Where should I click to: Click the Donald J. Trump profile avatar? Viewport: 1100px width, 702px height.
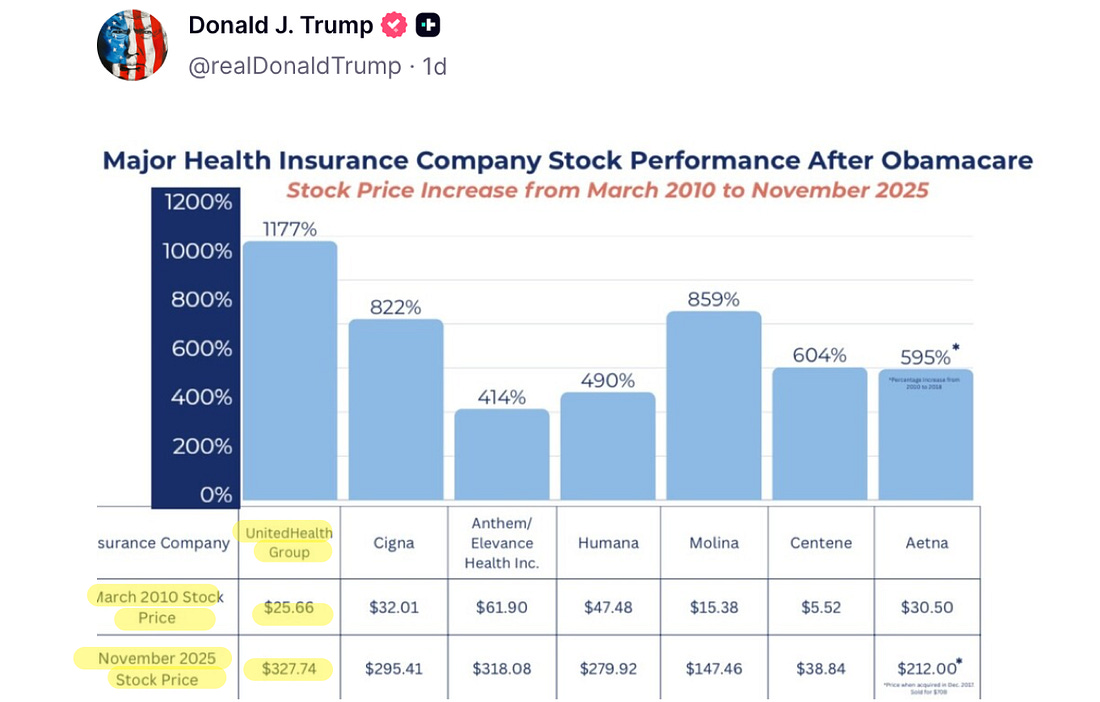pyautogui.click(x=132, y=45)
